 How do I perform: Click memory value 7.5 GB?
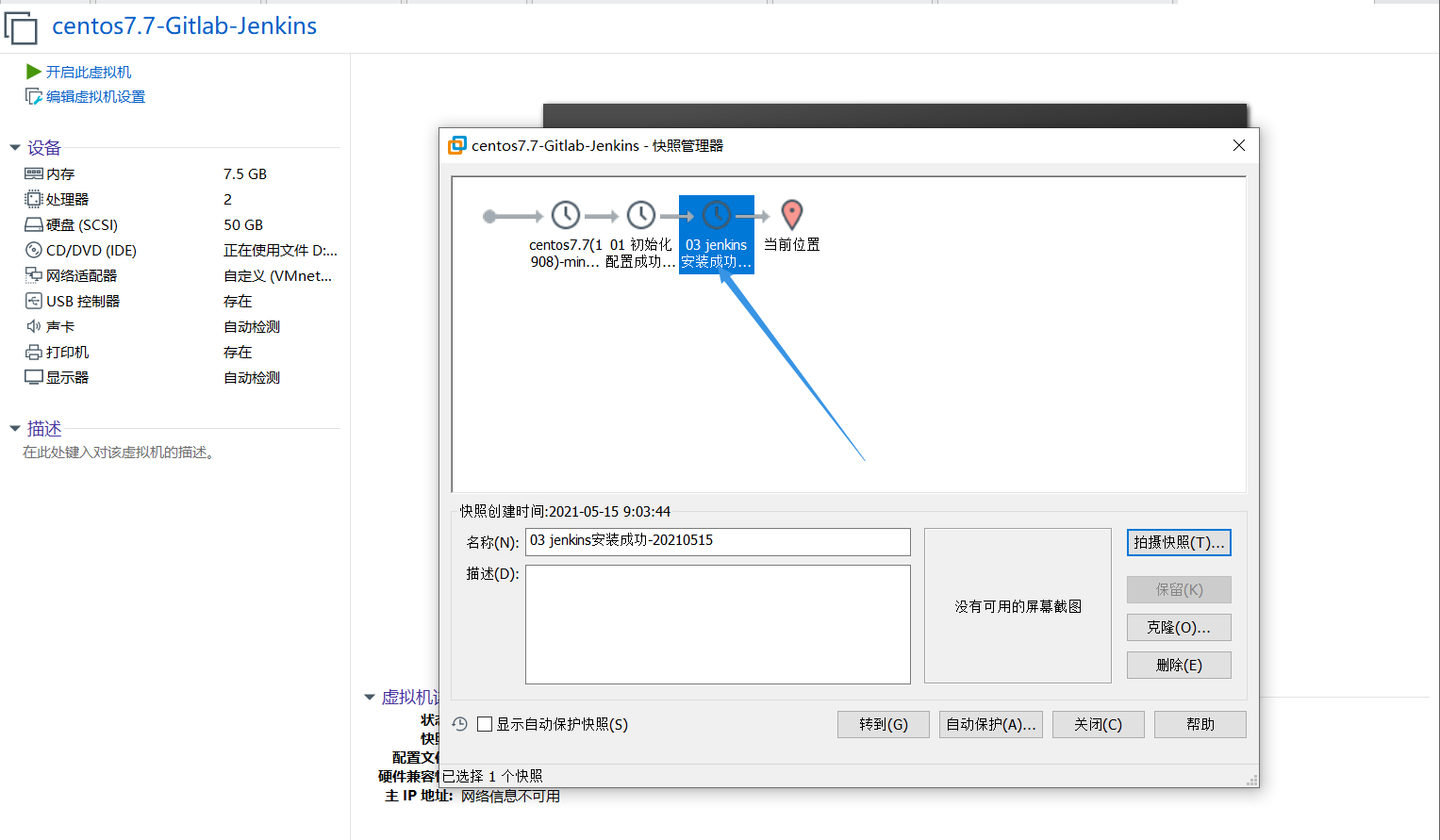[245, 173]
